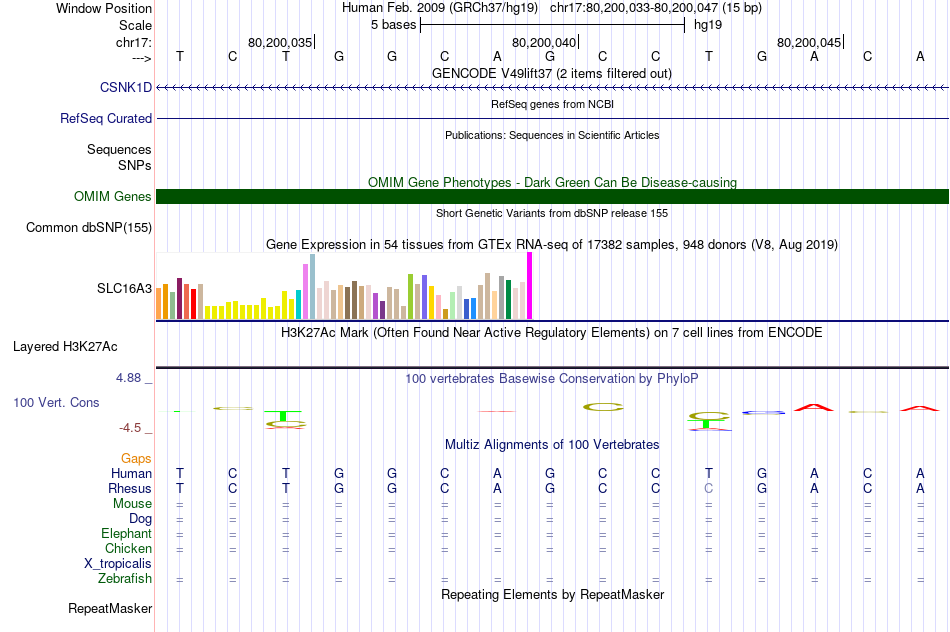
Task: Click the RefSeq genes from NCBI title
Action: 553,104
